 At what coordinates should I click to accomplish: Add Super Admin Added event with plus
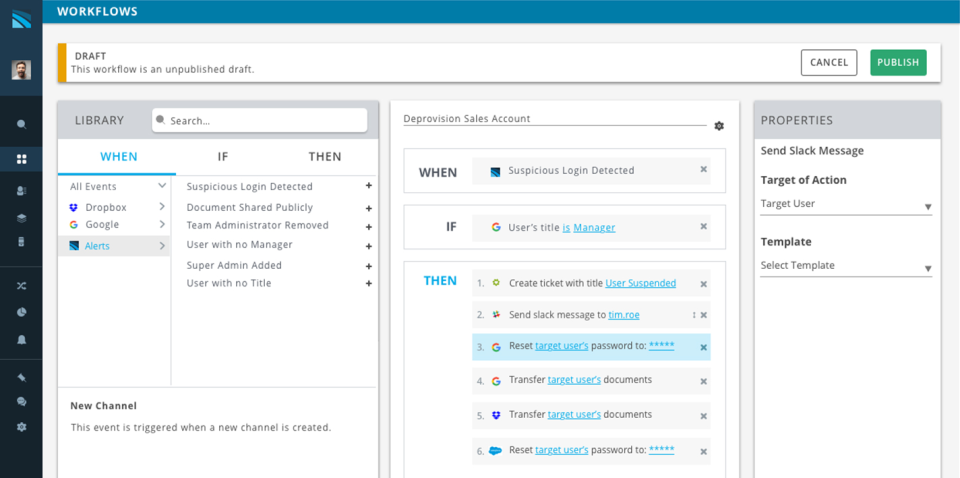coord(369,266)
